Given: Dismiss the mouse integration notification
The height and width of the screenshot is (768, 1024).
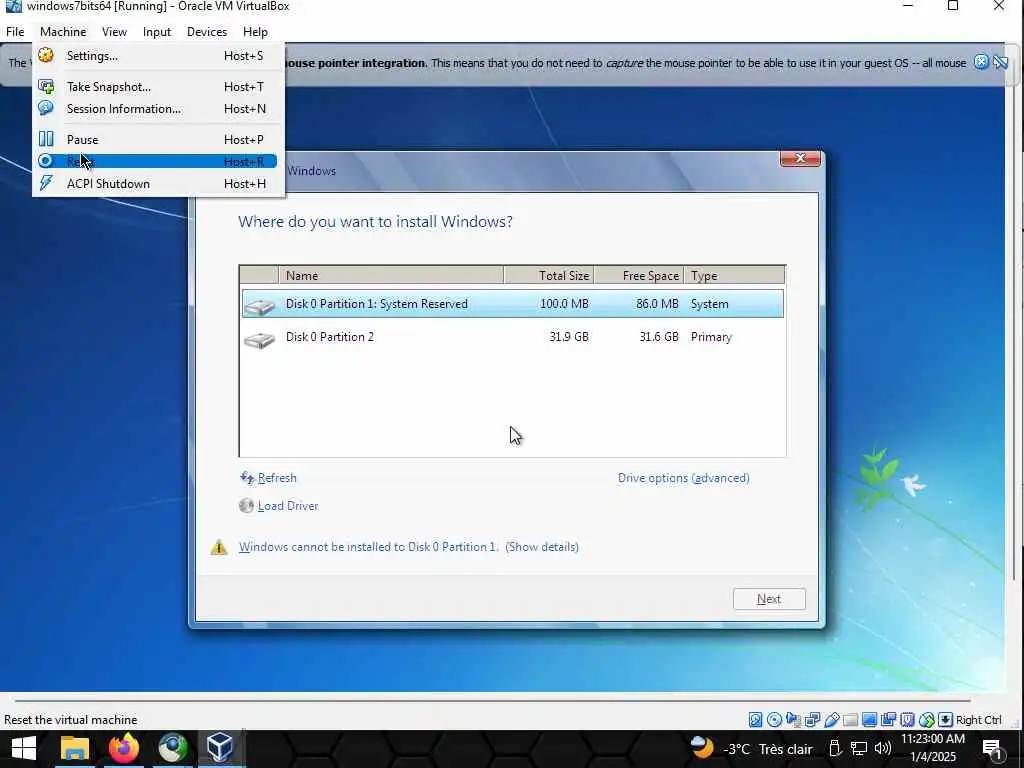Looking at the screenshot, I should click(x=981, y=62).
